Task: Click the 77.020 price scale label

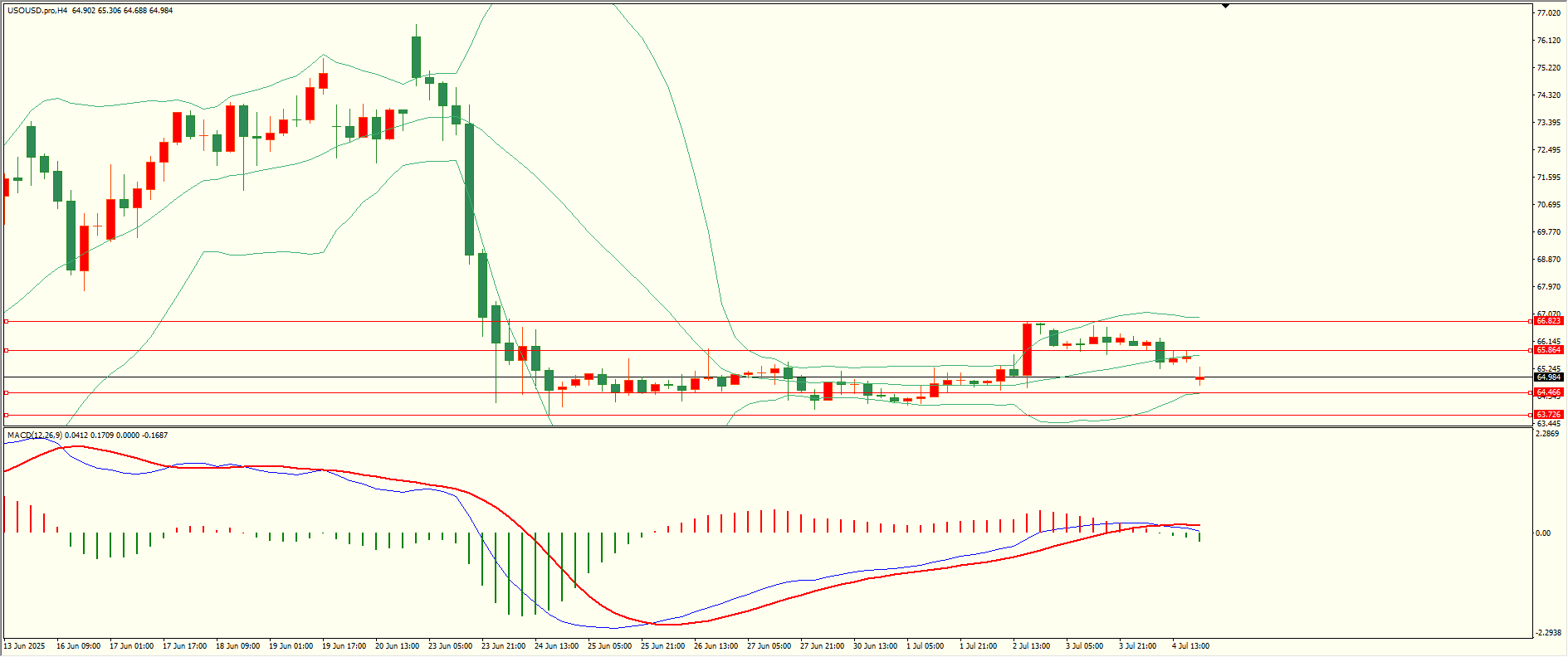Action: point(1549,13)
